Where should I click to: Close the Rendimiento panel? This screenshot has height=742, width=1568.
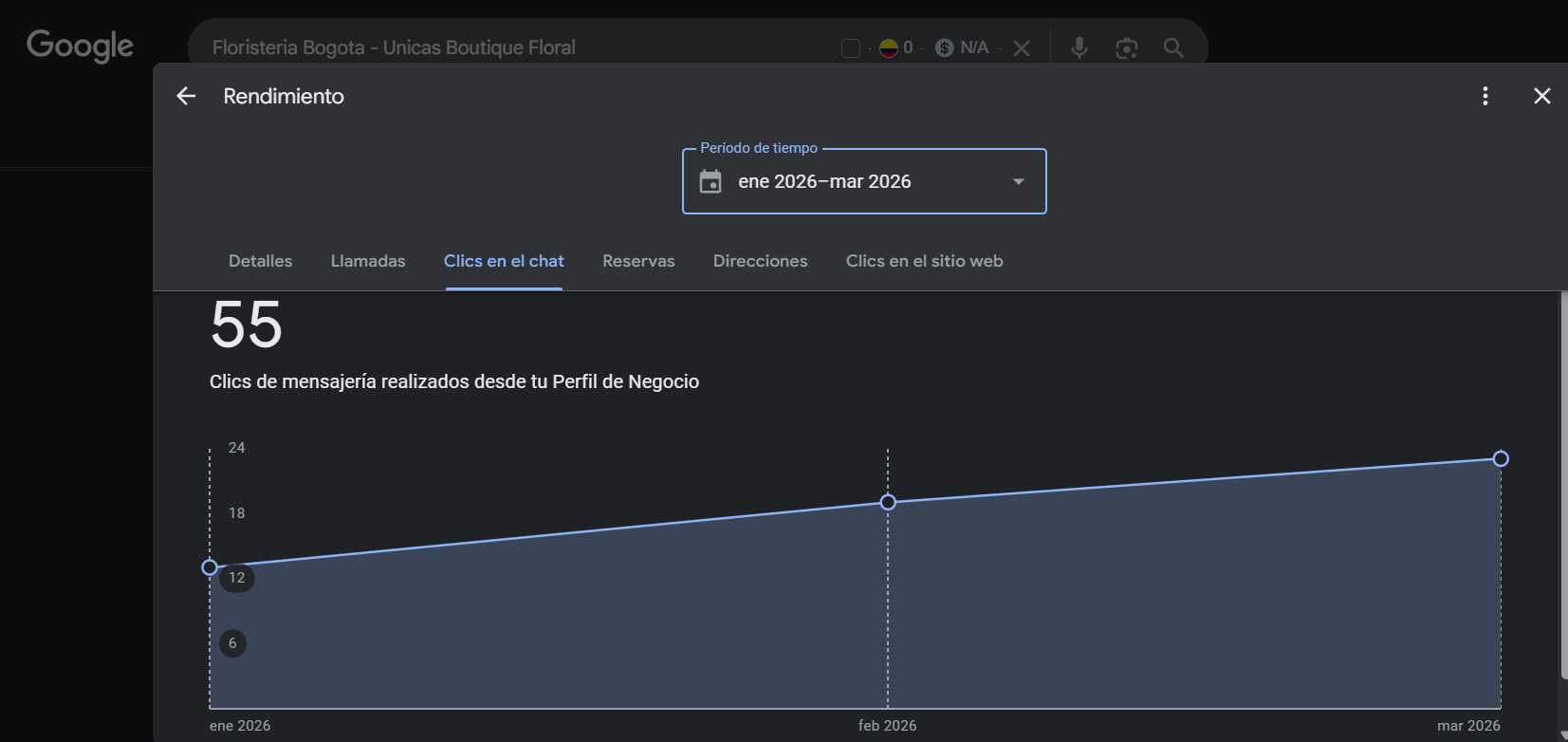(1541, 96)
